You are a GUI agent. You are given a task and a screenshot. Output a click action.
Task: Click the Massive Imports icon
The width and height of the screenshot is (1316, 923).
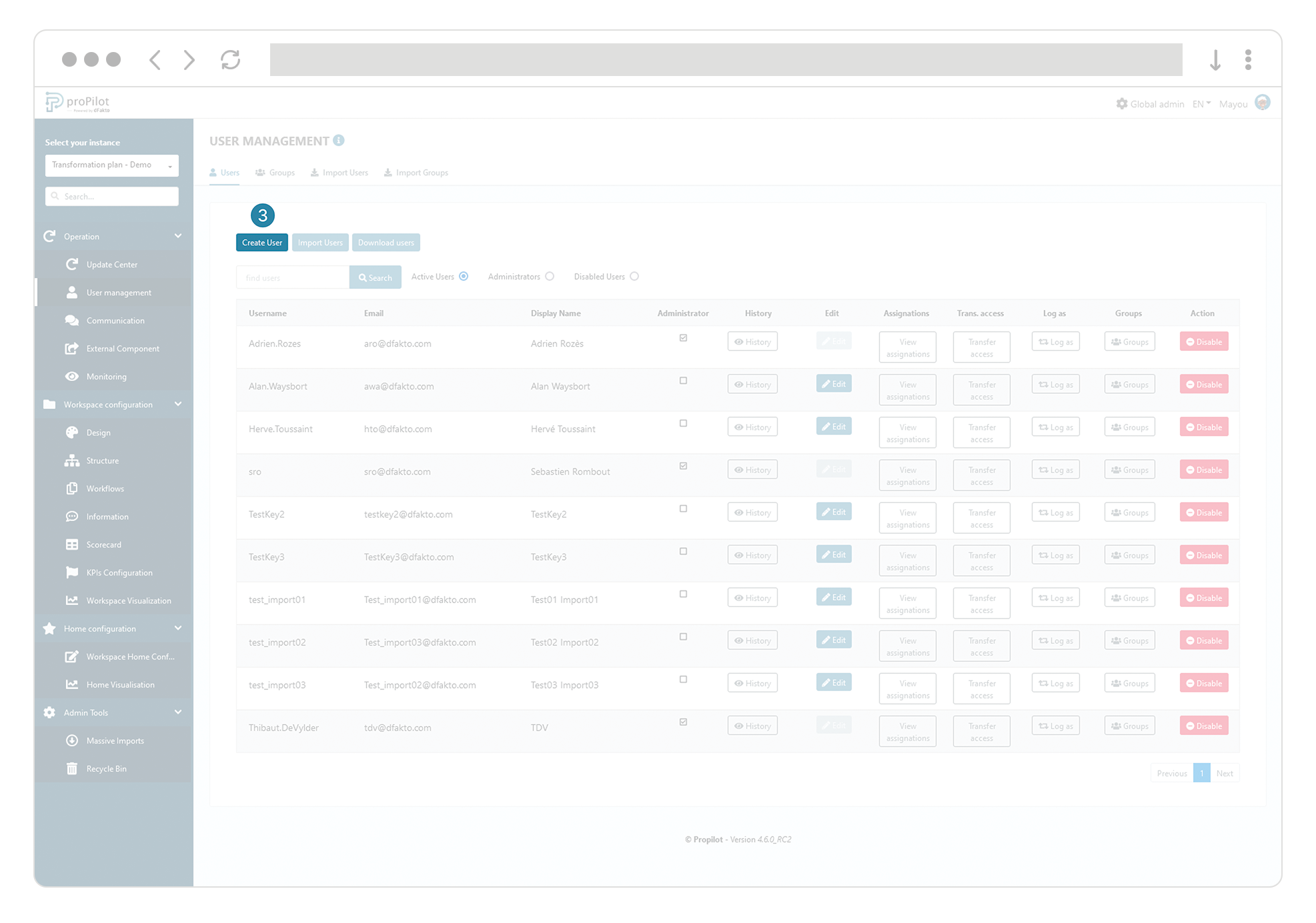click(x=72, y=740)
